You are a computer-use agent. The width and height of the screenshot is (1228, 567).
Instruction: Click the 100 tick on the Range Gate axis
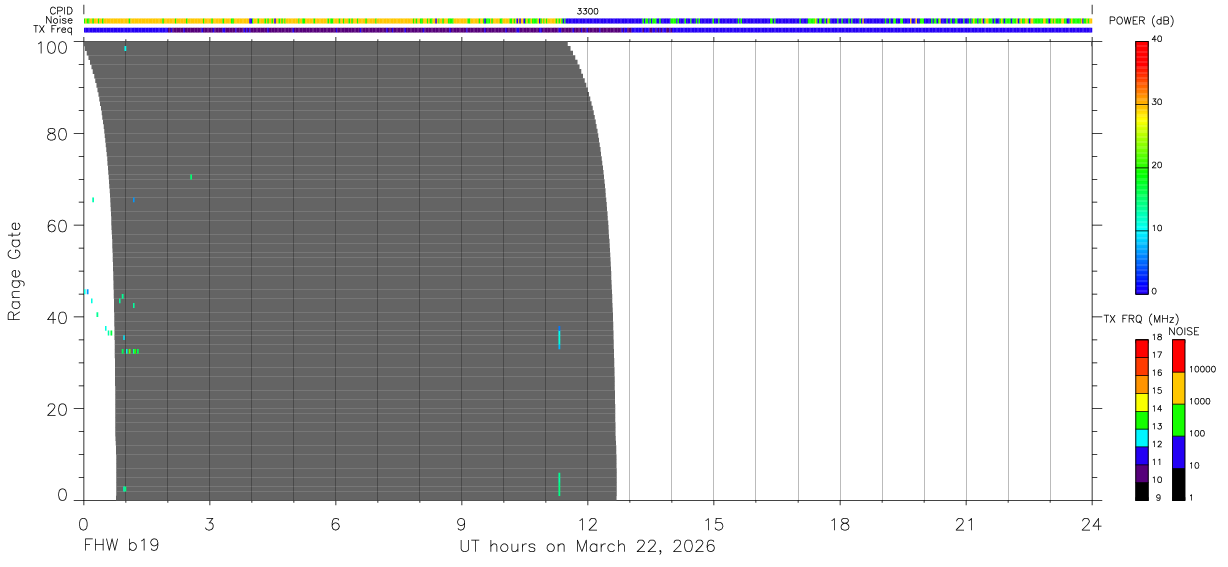click(x=54, y=46)
